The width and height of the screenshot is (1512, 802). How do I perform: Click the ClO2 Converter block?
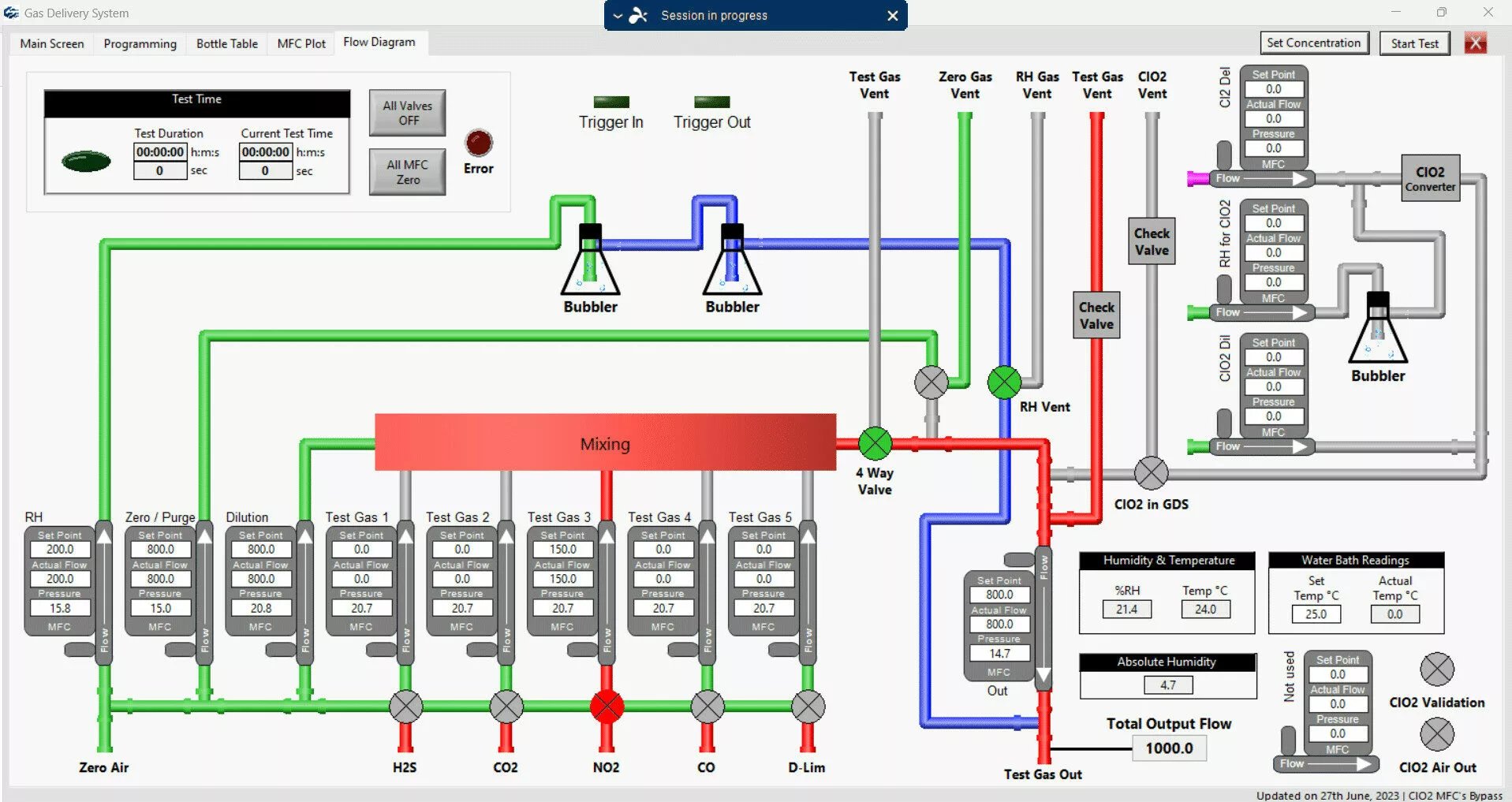coord(1430,178)
